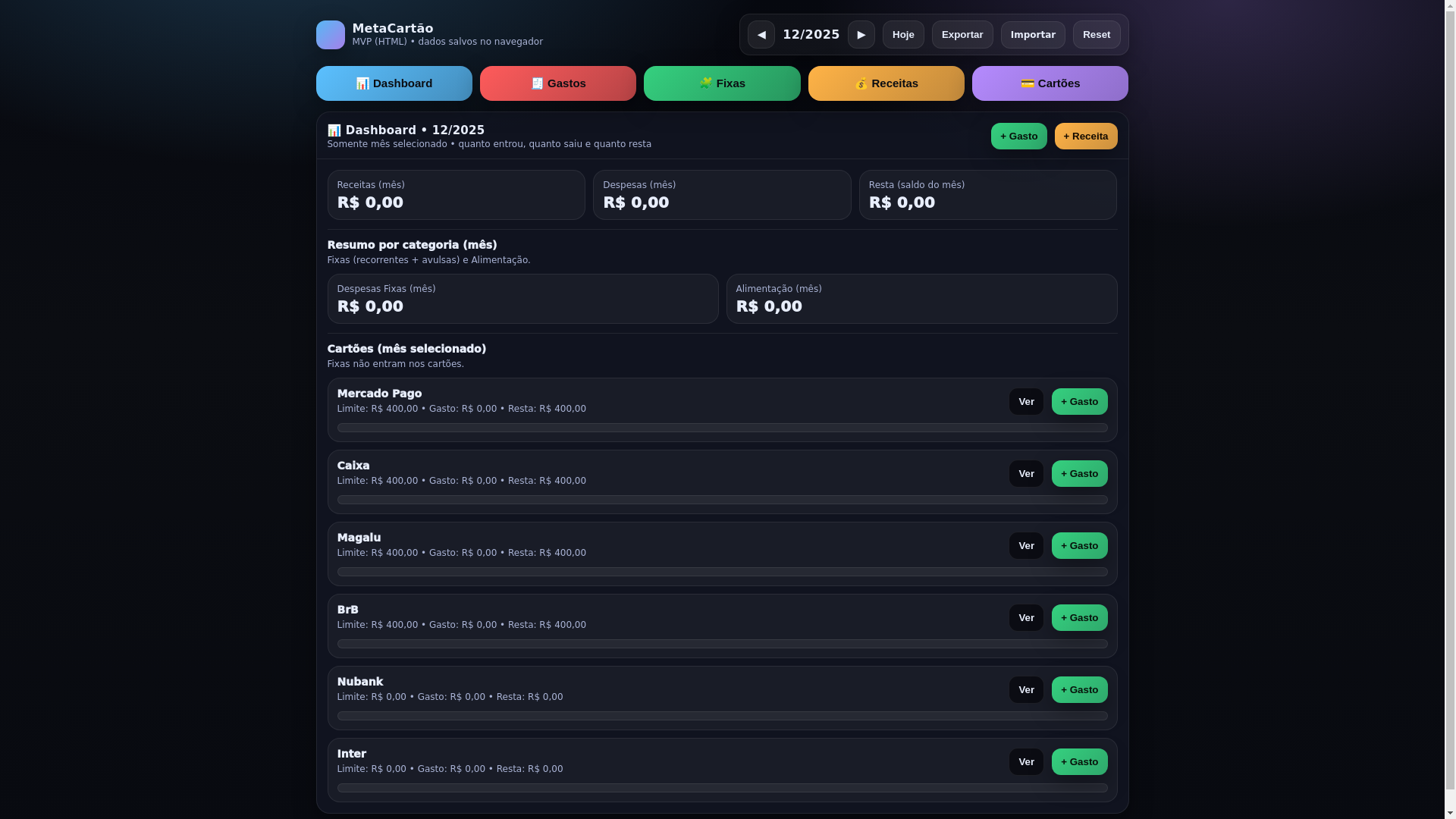Click the Importar button
Viewport: 1456px width, 819px height.
[x=1033, y=35]
